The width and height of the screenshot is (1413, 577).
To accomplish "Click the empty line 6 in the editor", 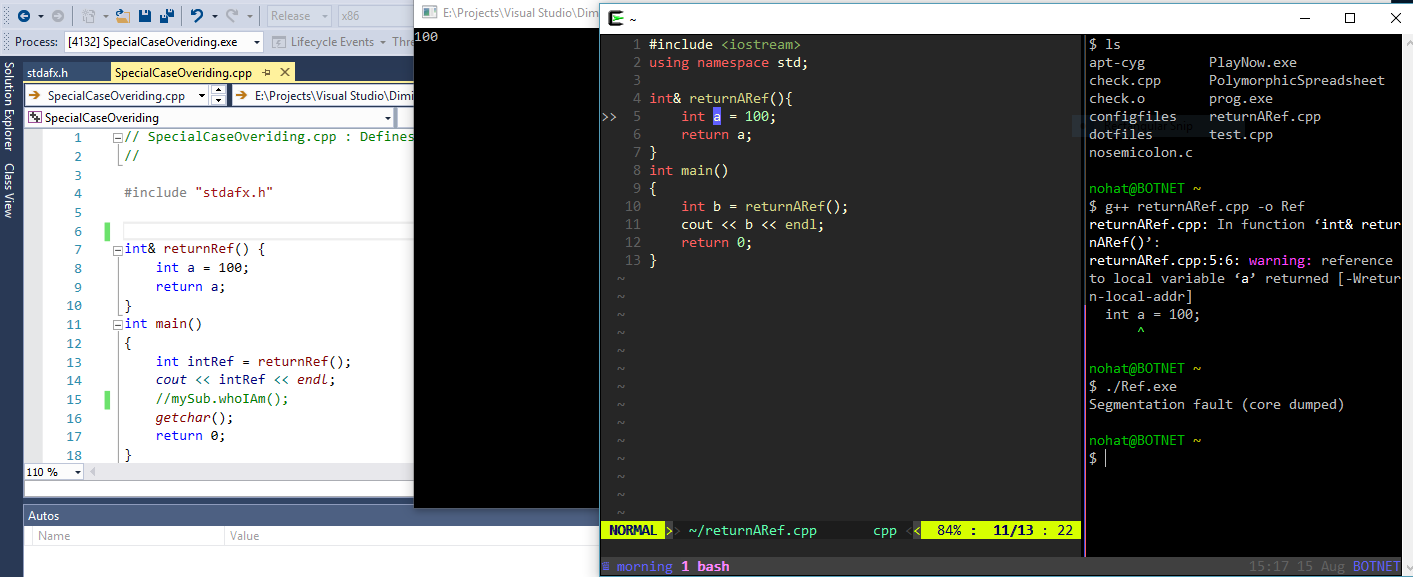I will tap(260, 231).
